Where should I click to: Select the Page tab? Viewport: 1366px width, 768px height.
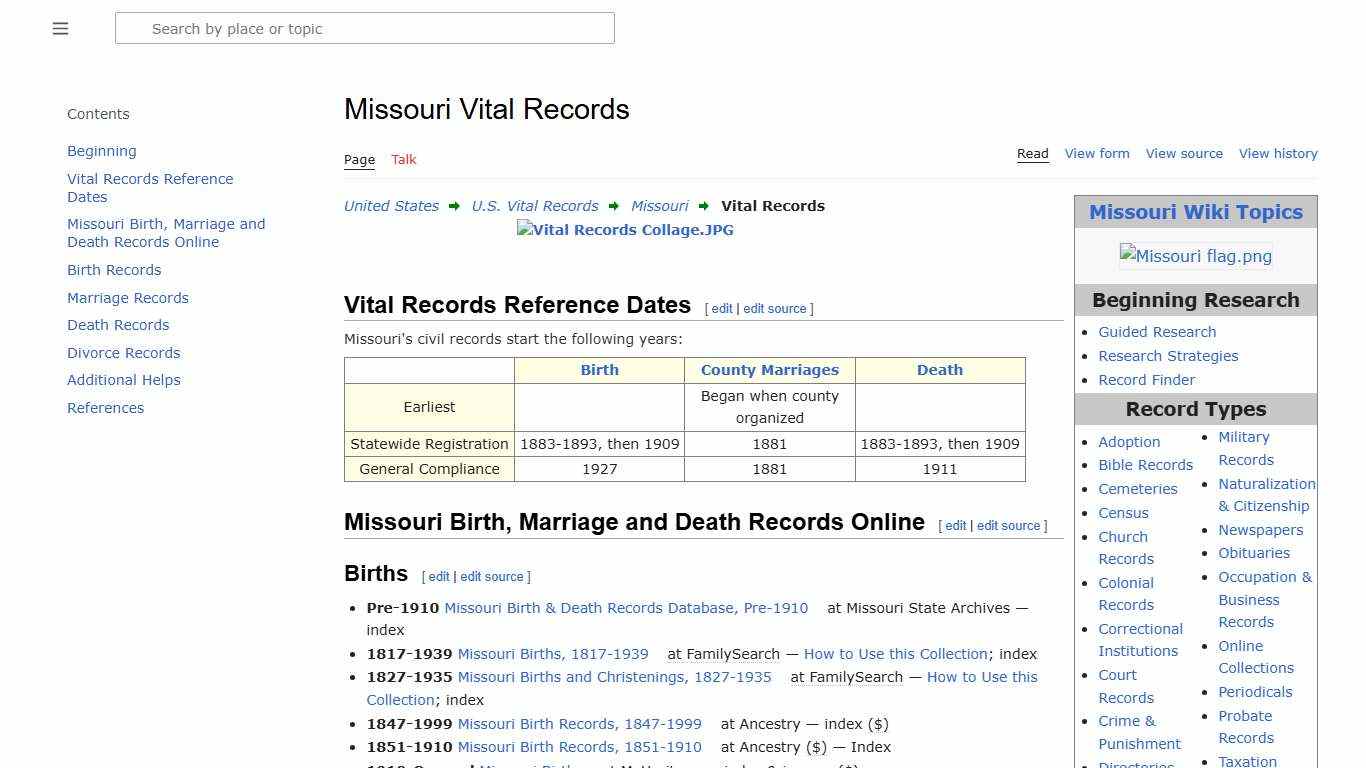point(359,159)
